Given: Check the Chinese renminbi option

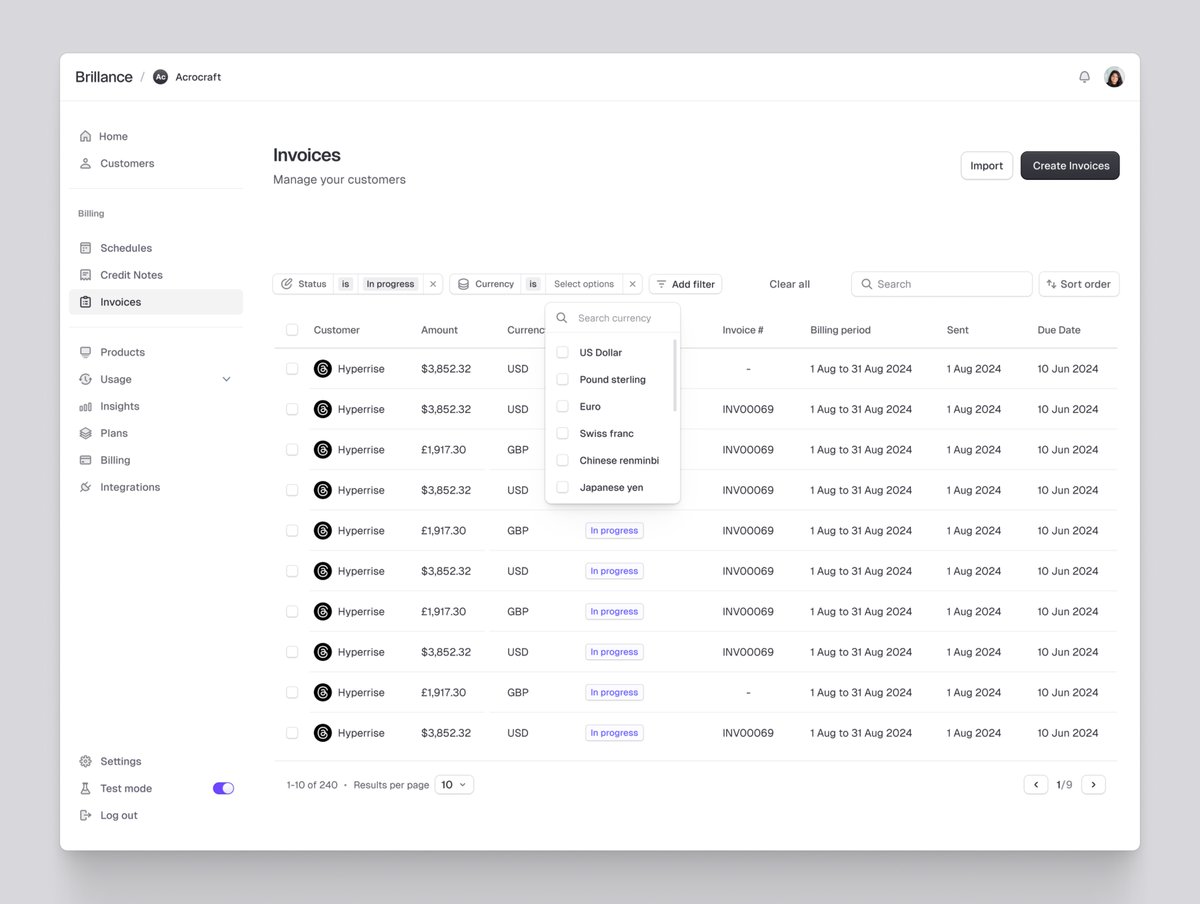Looking at the screenshot, I should tap(562, 460).
